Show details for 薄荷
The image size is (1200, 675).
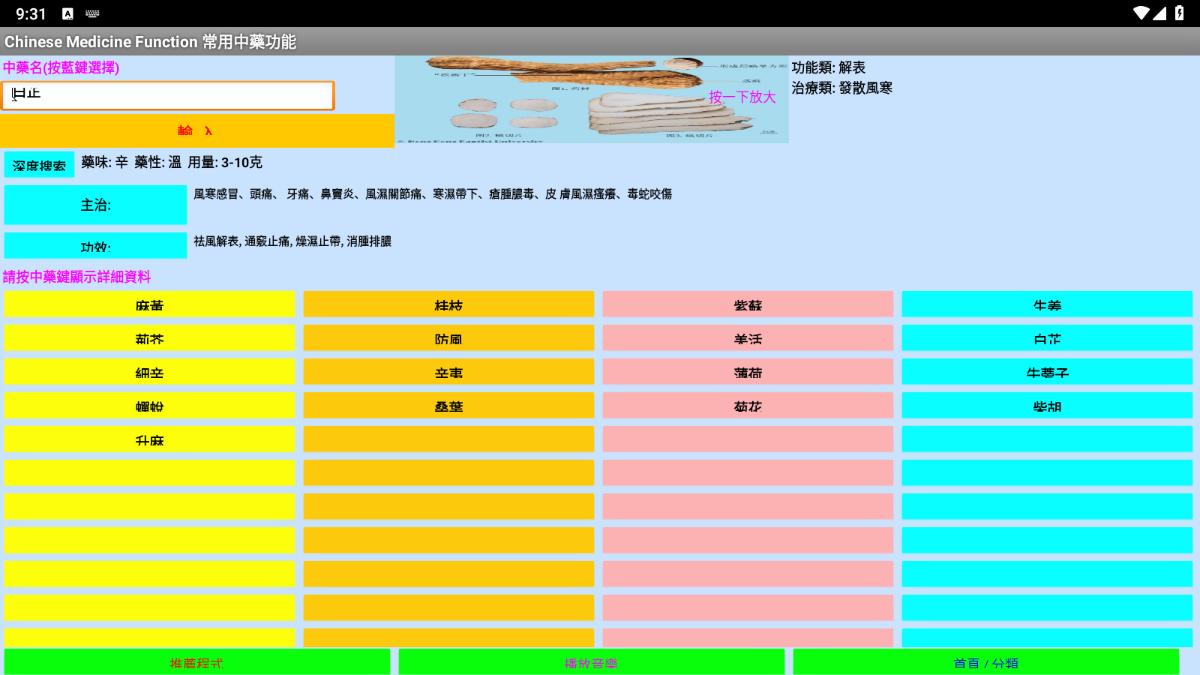click(748, 372)
